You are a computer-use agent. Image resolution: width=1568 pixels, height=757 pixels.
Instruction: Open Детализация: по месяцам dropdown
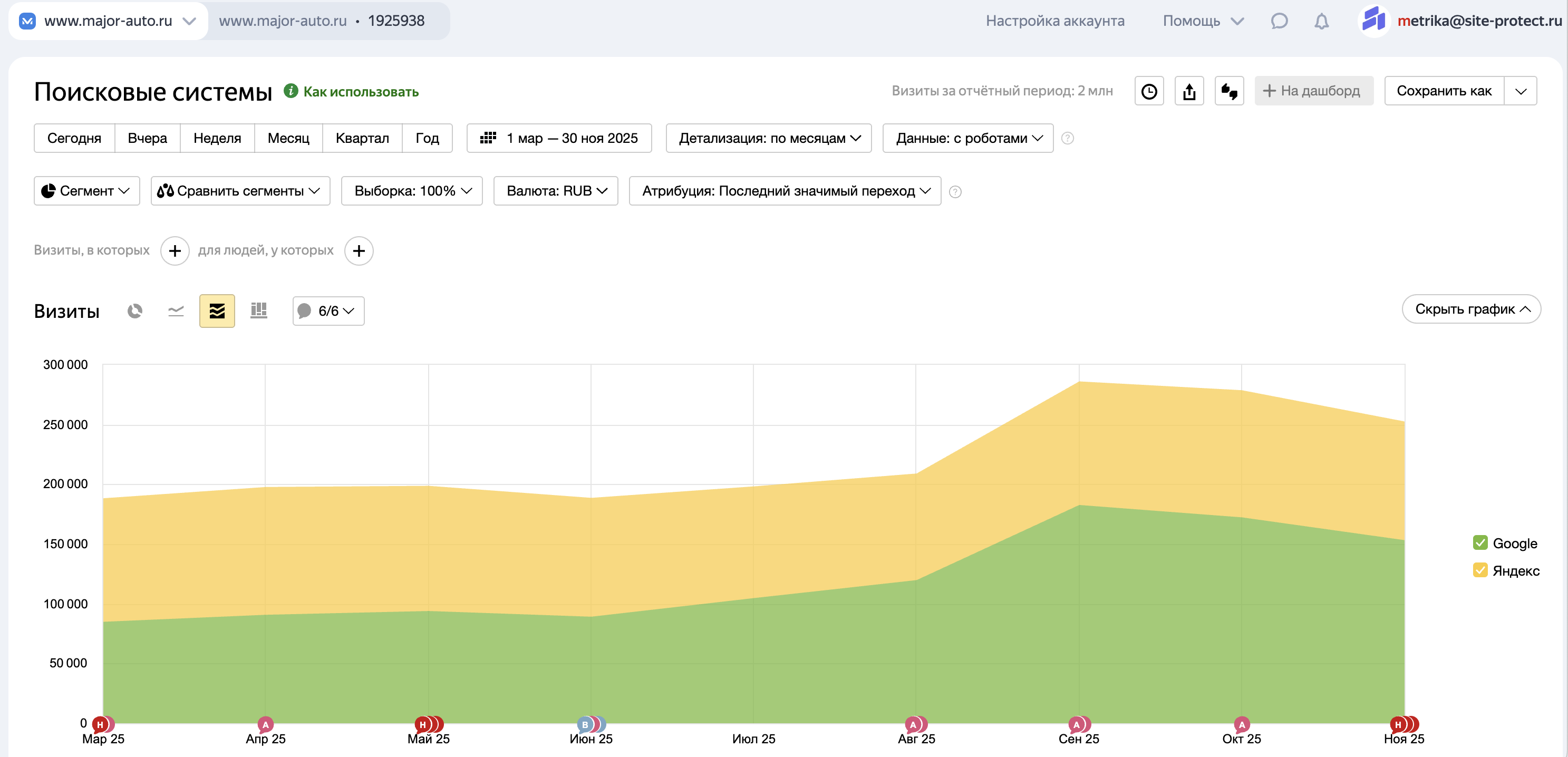[769, 138]
